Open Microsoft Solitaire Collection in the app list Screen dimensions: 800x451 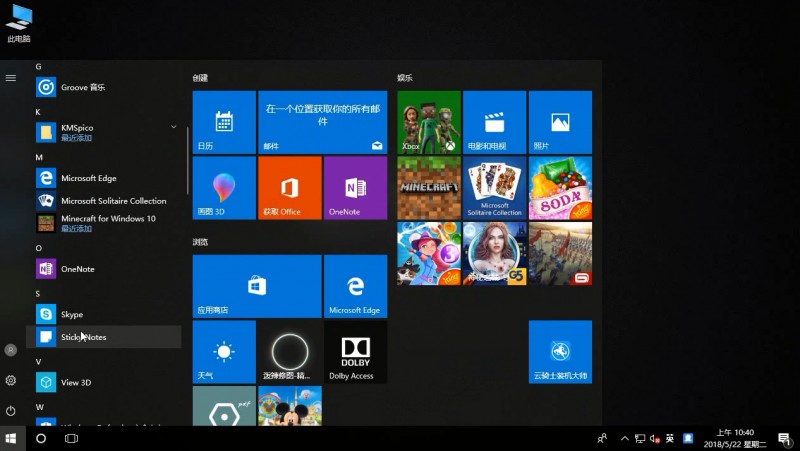(x=104, y=201)
